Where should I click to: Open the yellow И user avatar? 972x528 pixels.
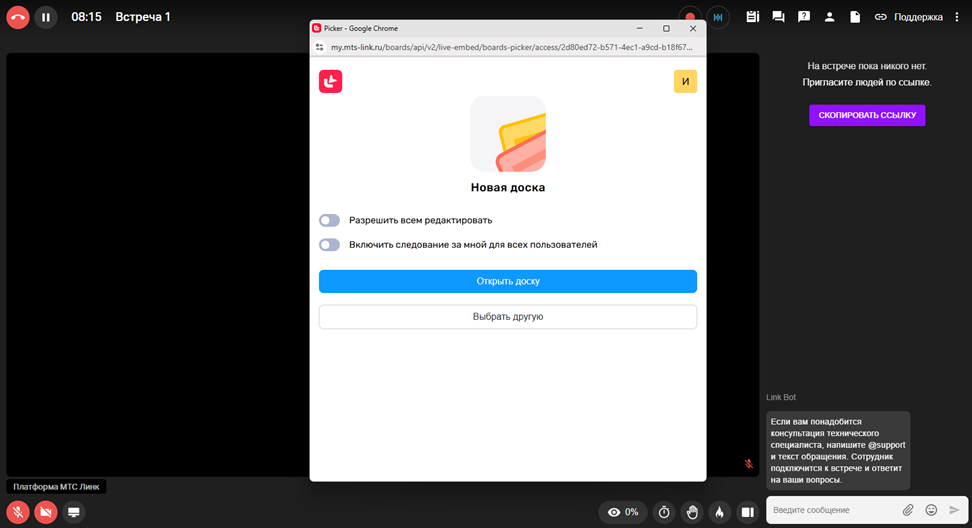[x=685, y=81]
